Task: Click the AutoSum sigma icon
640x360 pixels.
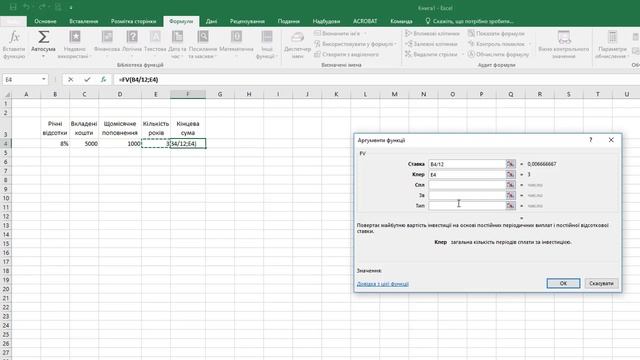Action: (x=43, y=37)
